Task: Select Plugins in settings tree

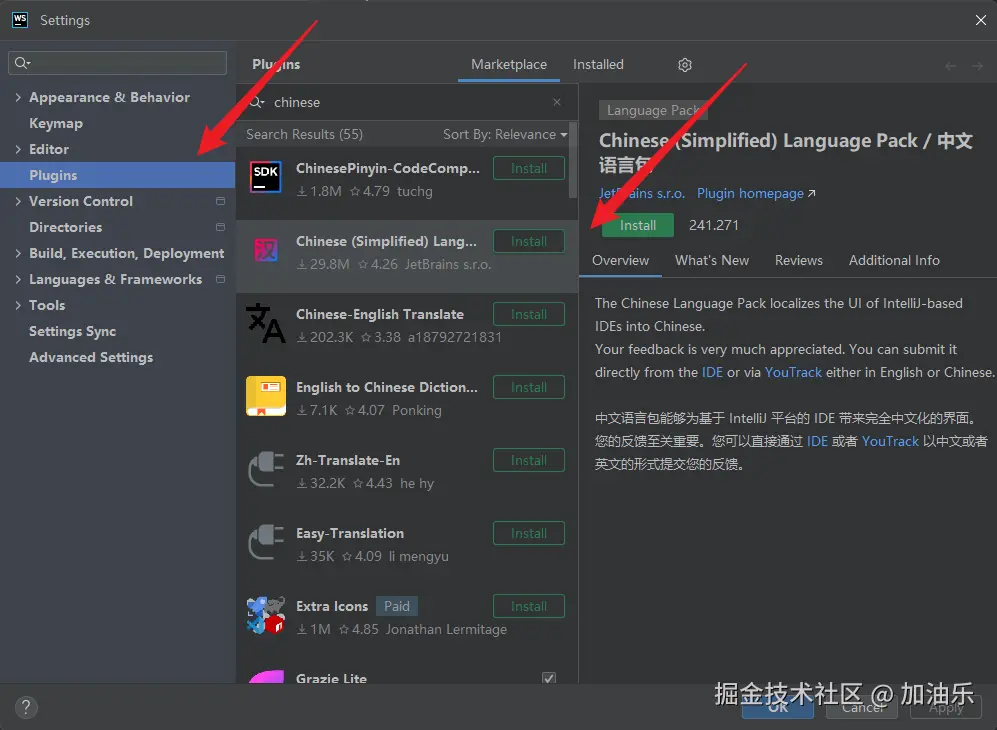Action: coord(118,175)
